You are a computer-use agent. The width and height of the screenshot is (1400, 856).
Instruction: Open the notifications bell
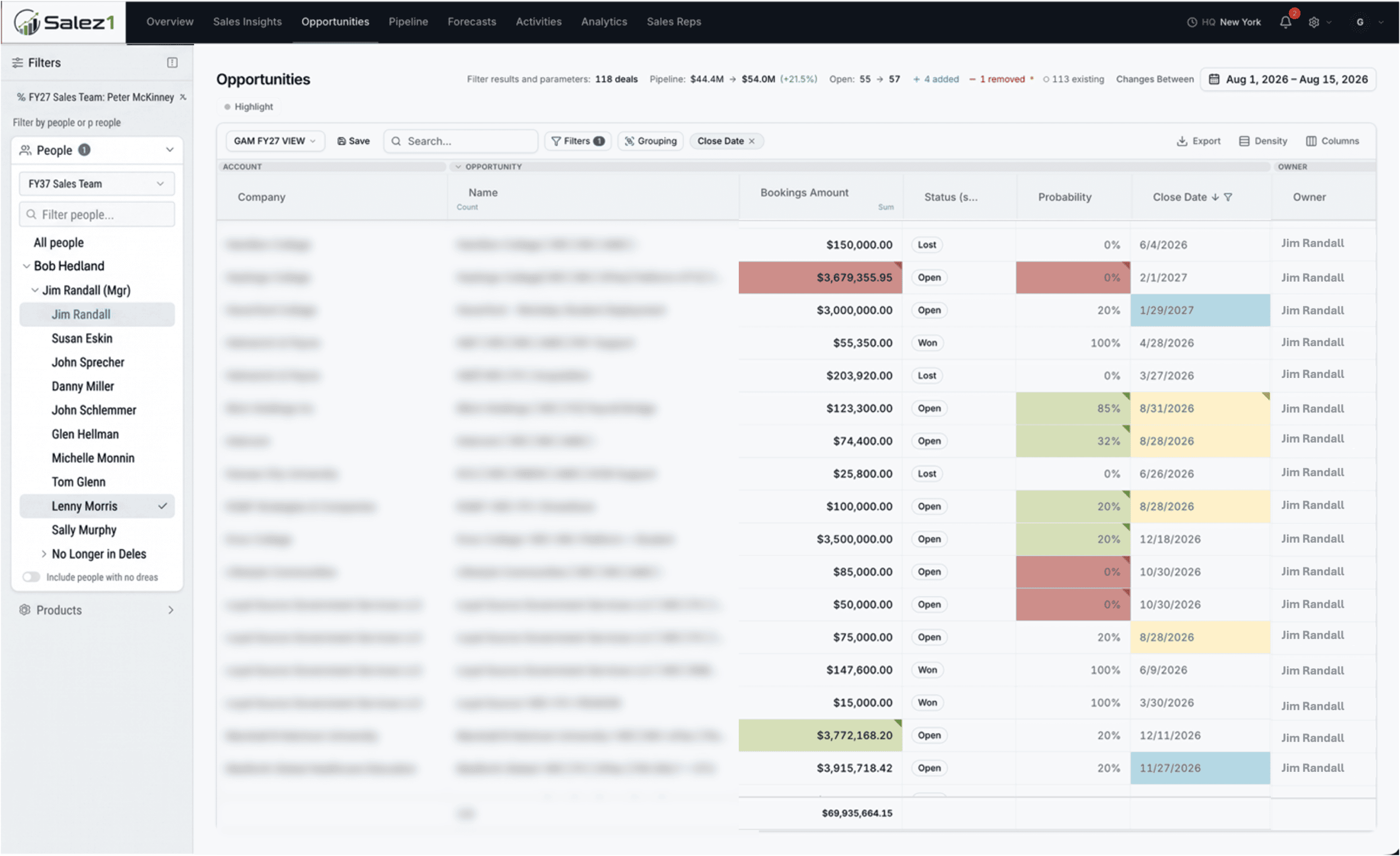(x=1285, y=22)
